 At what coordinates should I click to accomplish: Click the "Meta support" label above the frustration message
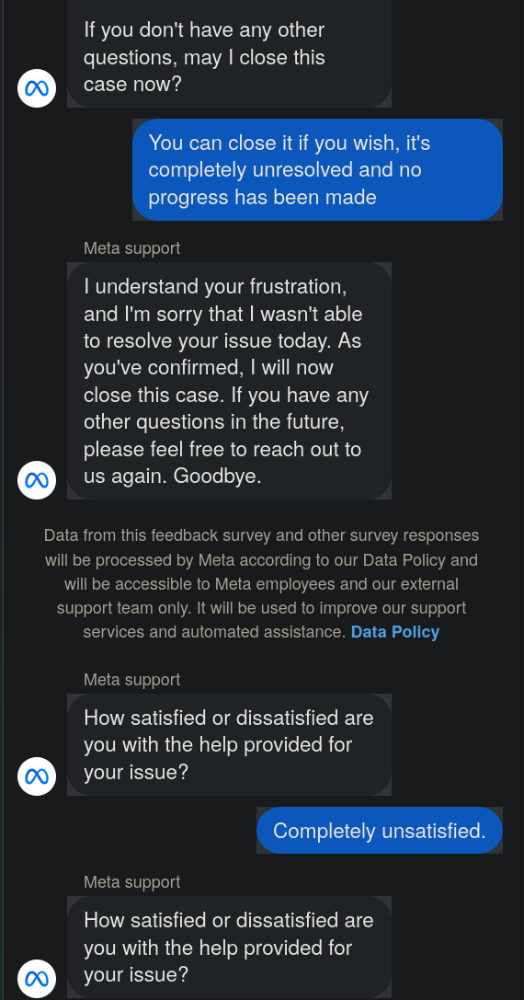tap(132, 248)
